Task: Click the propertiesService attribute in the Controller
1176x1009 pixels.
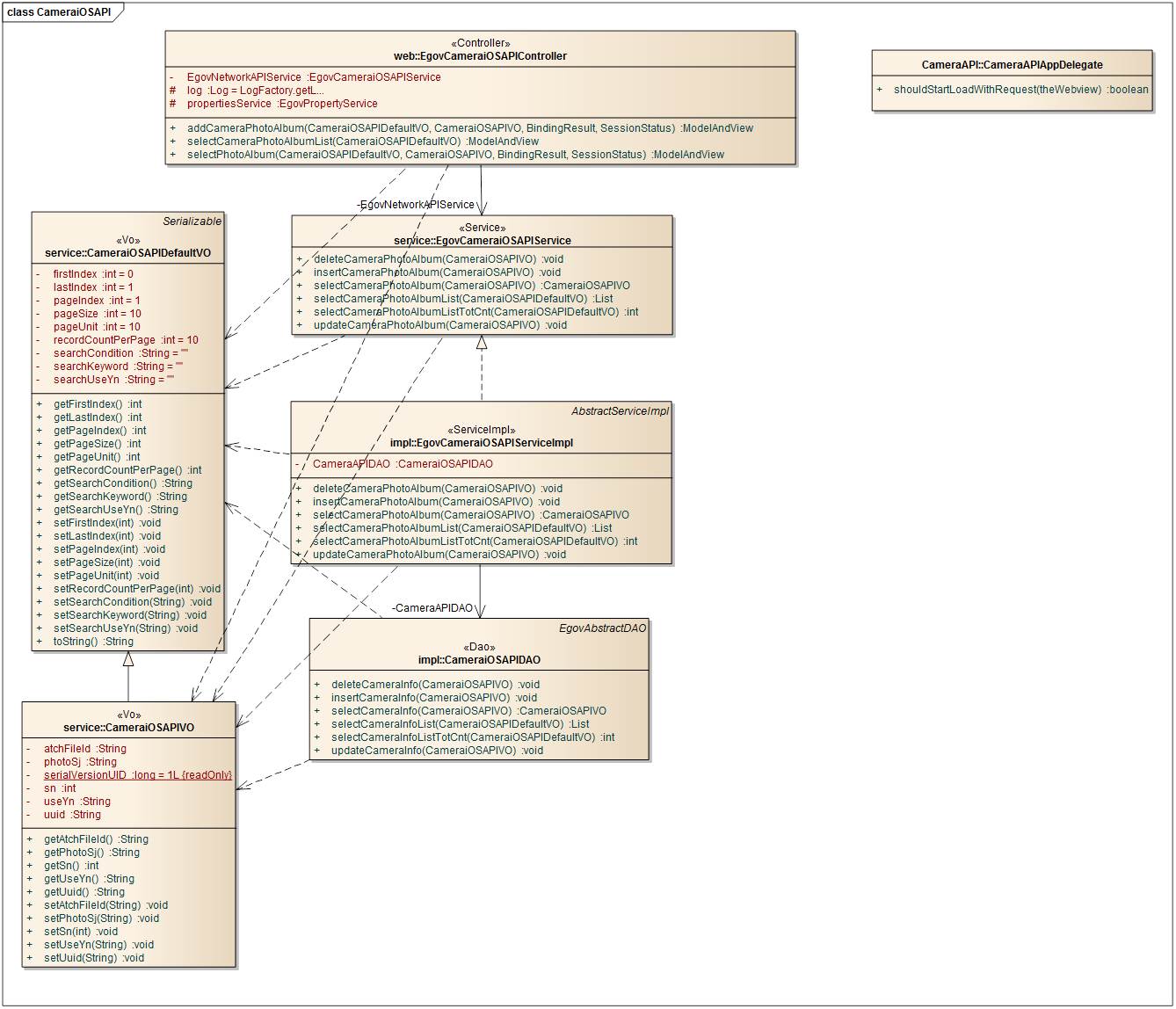Action: coord(281,104)
